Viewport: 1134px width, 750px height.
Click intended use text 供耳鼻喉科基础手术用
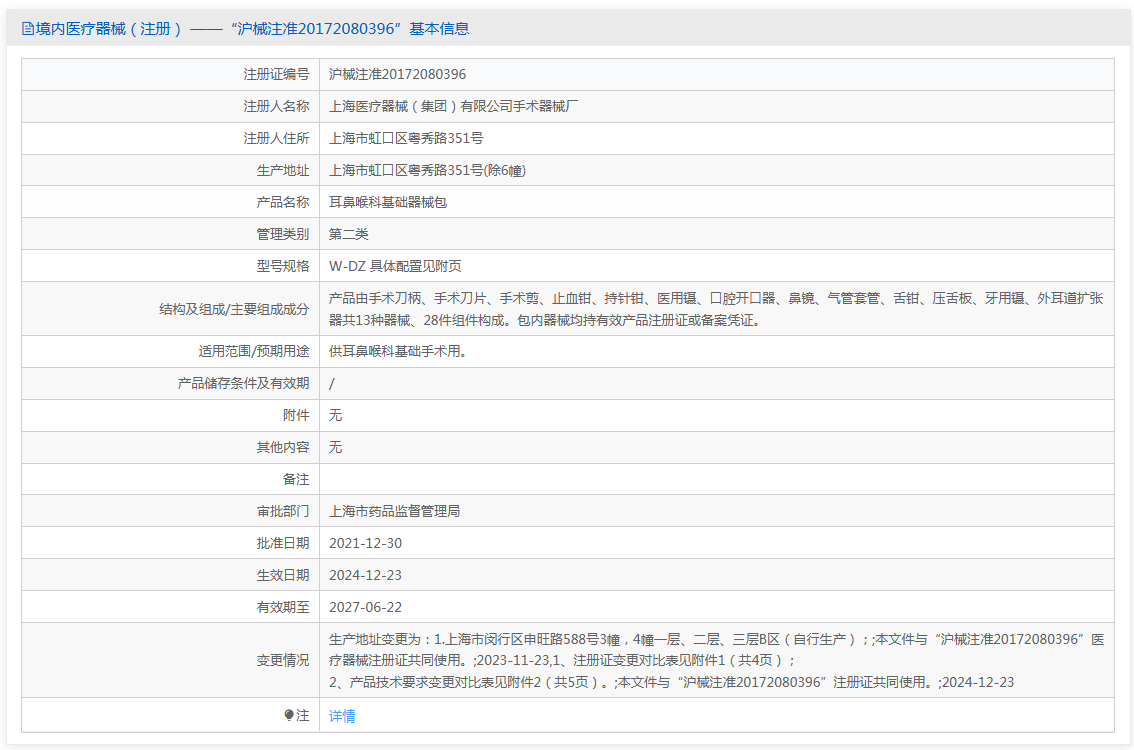point(398,352)
